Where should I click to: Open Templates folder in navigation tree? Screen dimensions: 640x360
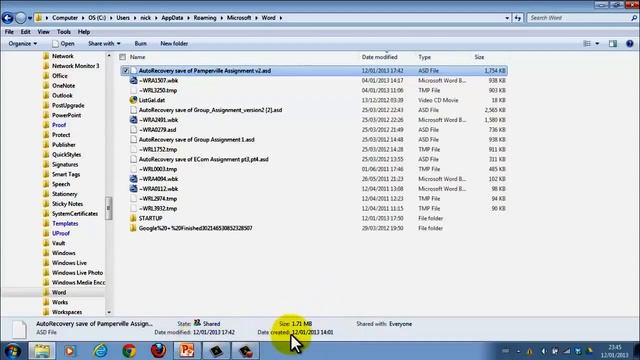point(65,224)
